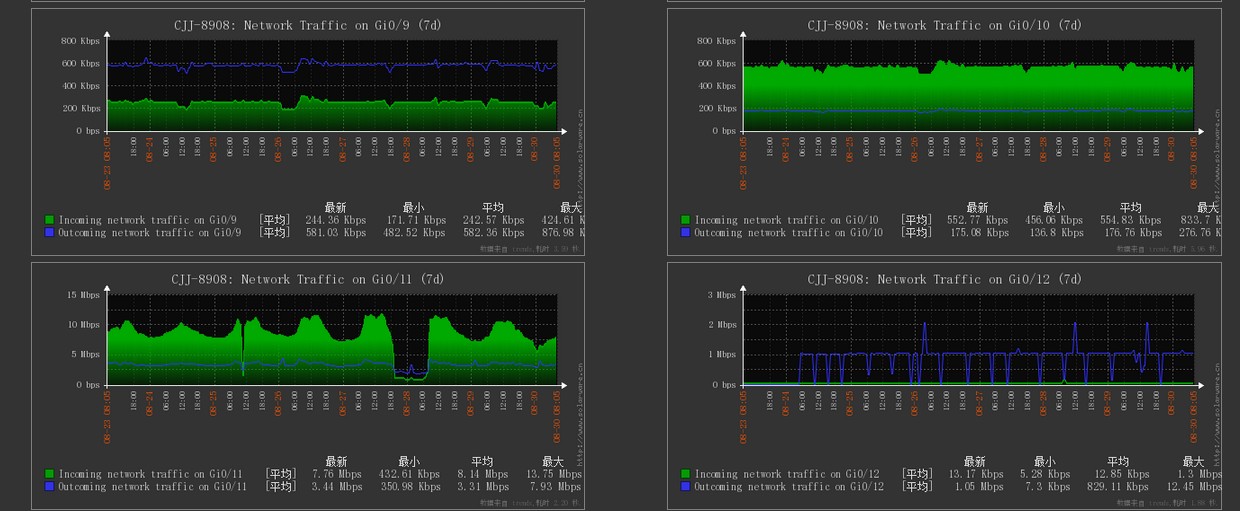Click the blue Outcoming swatch for Gi0/12
The image size is (1240, 511).
pyautogui.click(x=685, y=487)
